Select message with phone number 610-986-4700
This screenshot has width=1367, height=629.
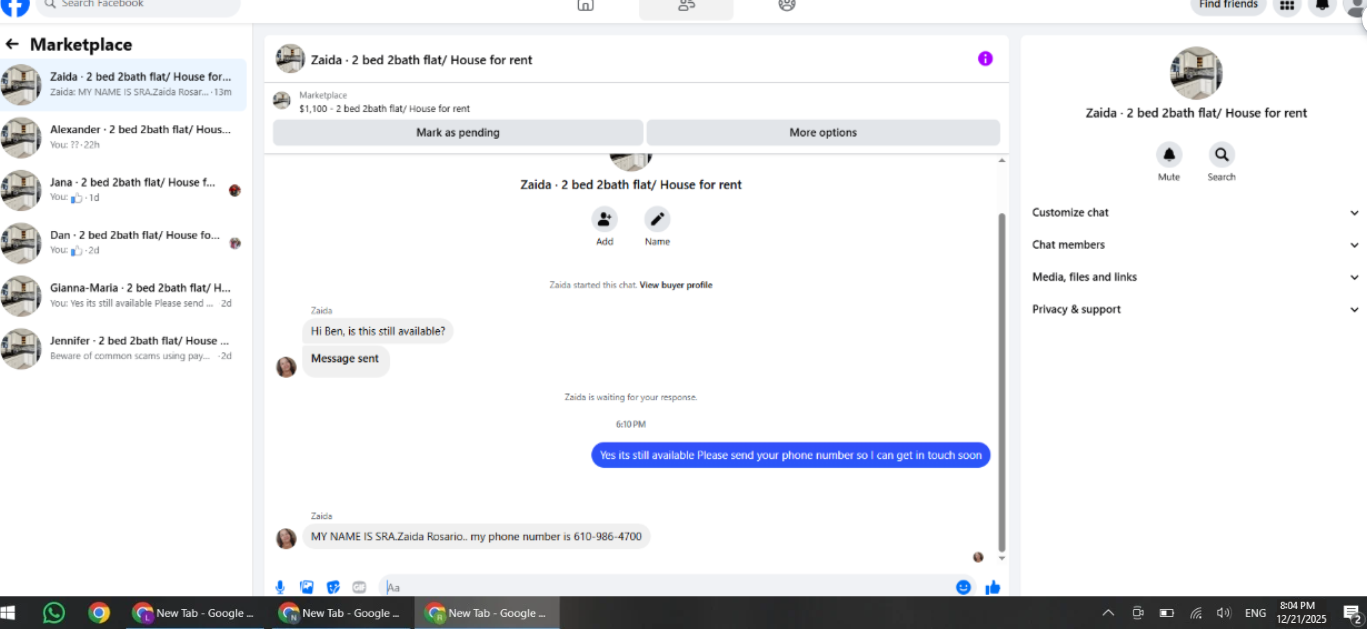[x=476, y=537]
